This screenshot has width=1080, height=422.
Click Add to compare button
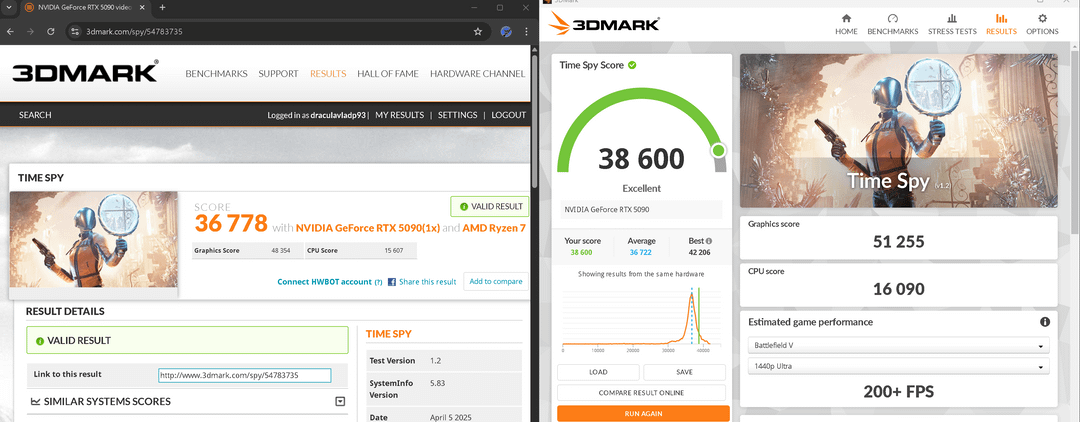[x=495, y=281]
